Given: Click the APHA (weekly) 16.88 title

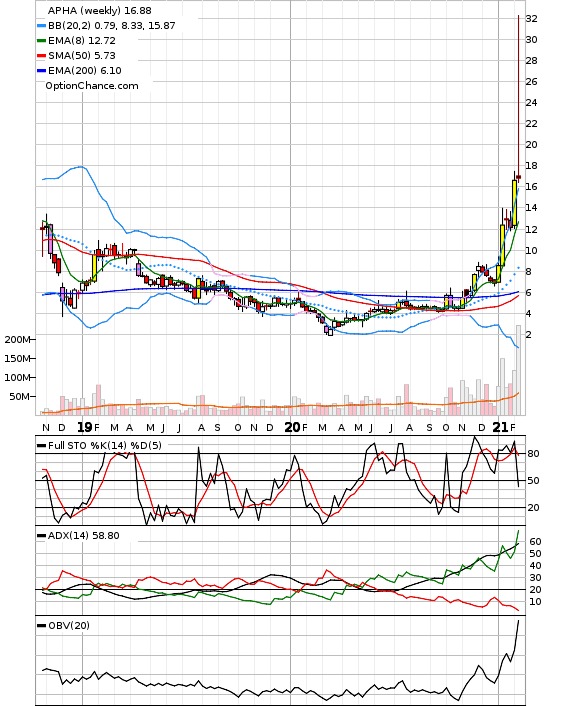Looking at the screenshot, I should pyautogui.click(x=100, y=10).
